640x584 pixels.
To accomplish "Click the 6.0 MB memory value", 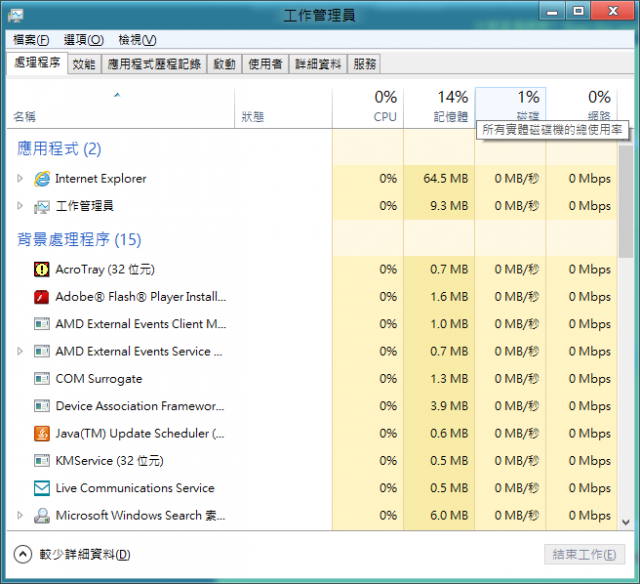I will click(x=449, y=515).
